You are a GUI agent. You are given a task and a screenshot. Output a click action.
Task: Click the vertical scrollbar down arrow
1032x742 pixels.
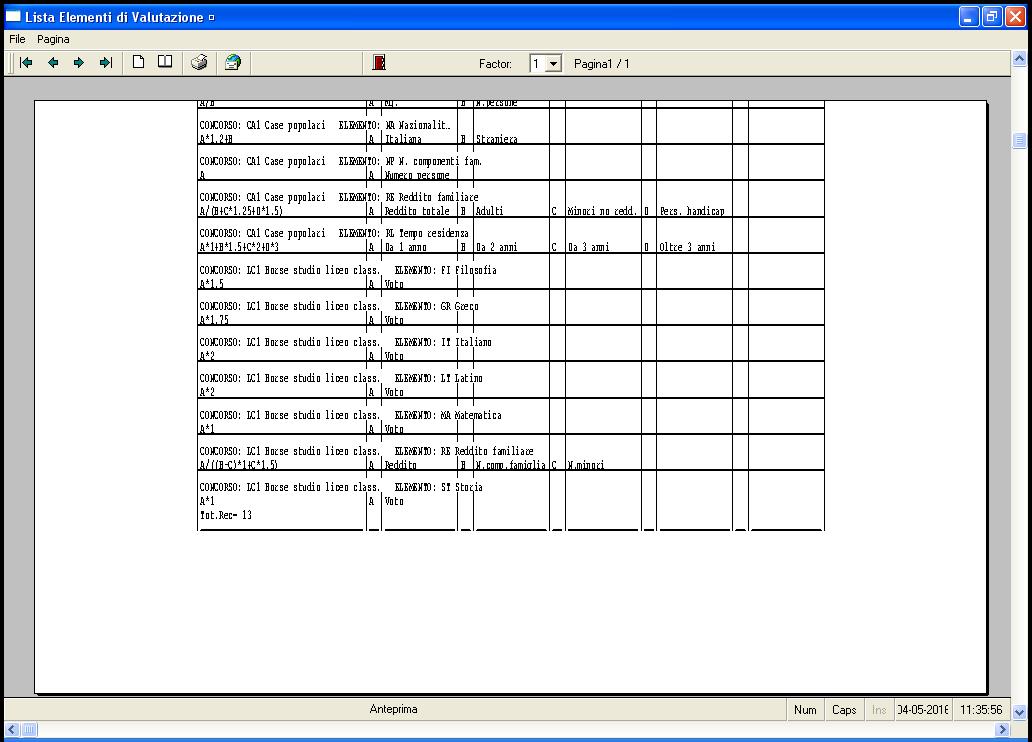1019,712
